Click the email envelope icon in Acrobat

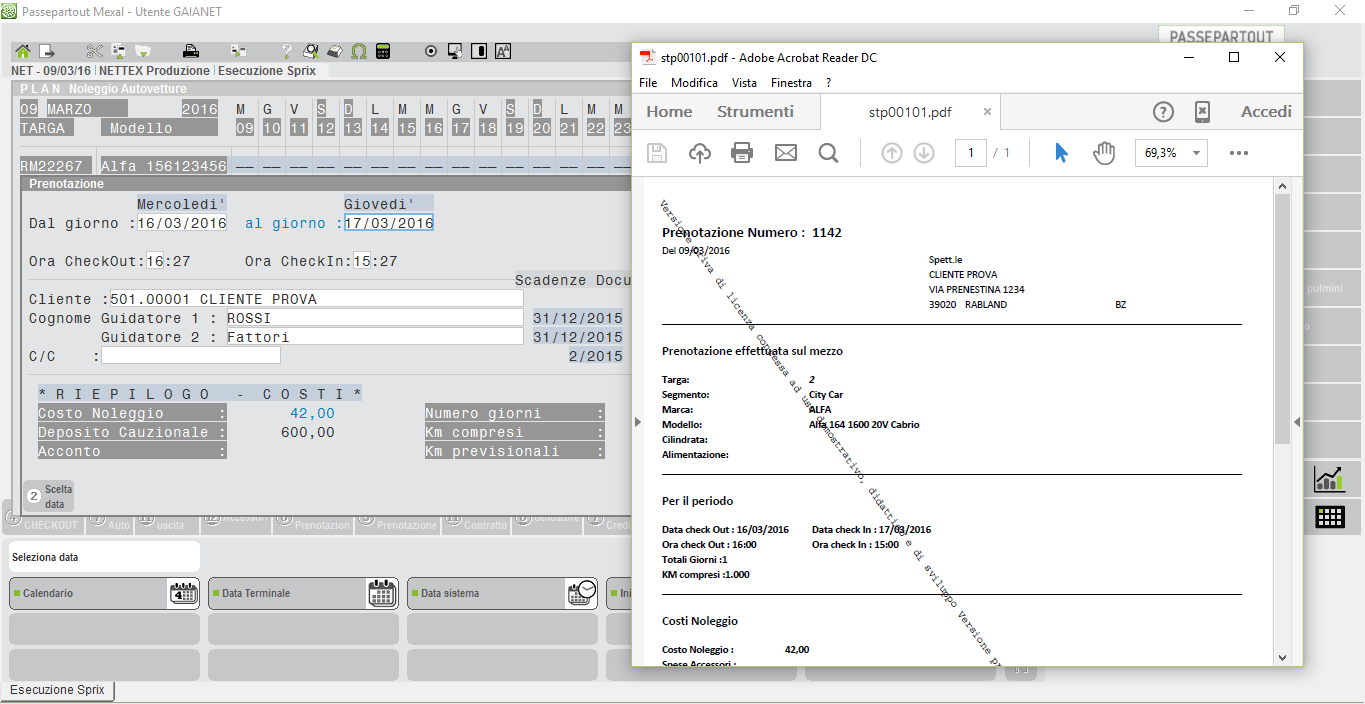(x=786, y=153)
